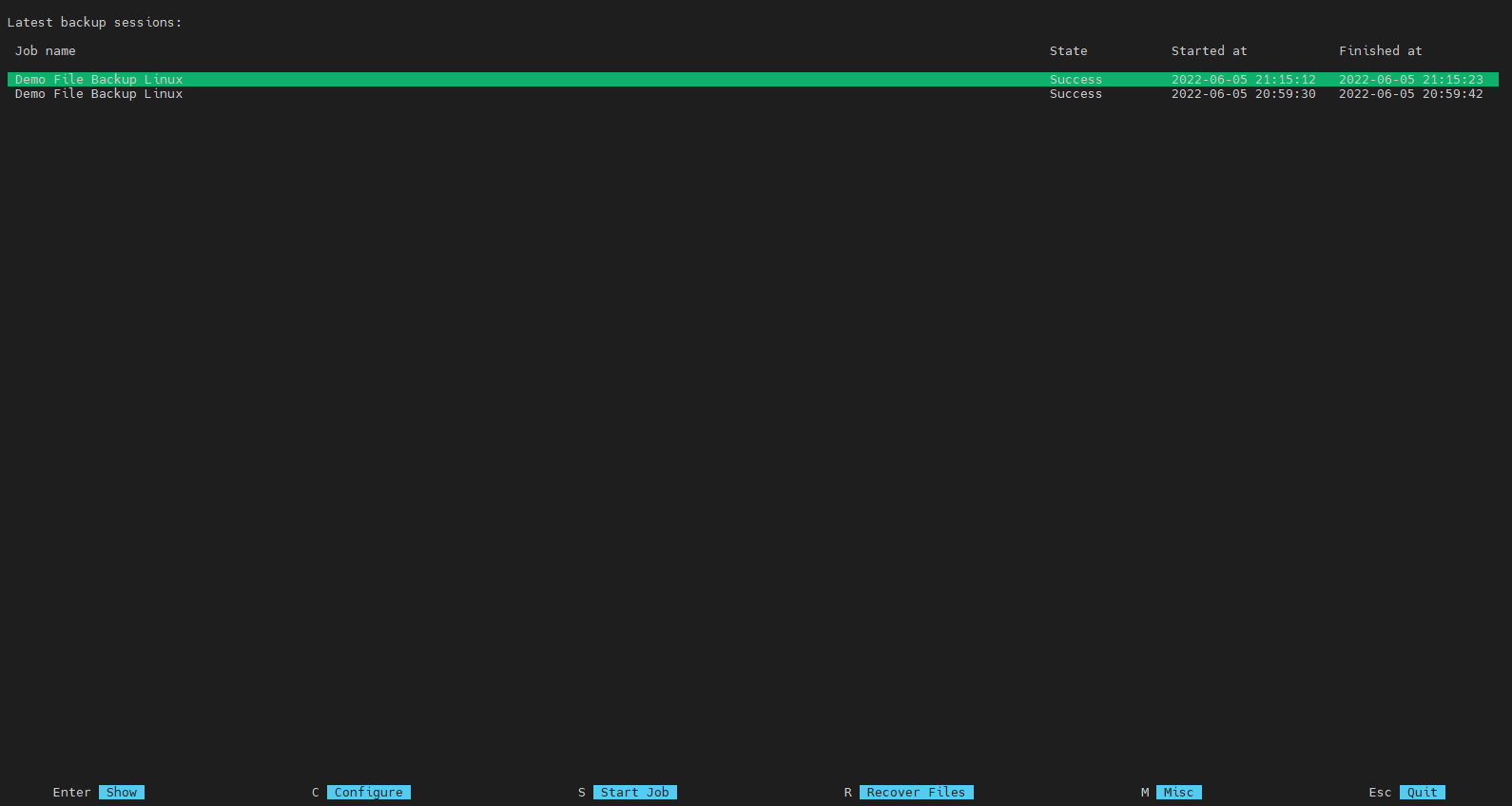Click the Enter key hint label
This screenshot has height=806, width=1512.
tap(72, 793)
